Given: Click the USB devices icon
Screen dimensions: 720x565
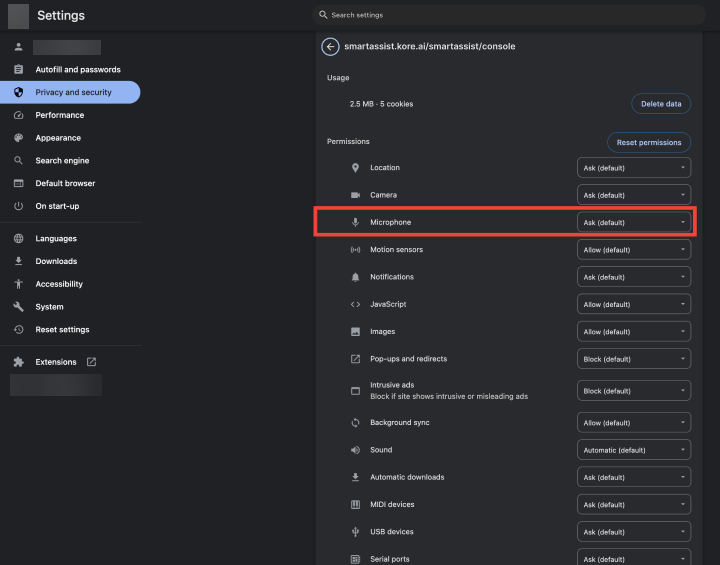Looking at the screenshot, I should [x=355, y=532].
